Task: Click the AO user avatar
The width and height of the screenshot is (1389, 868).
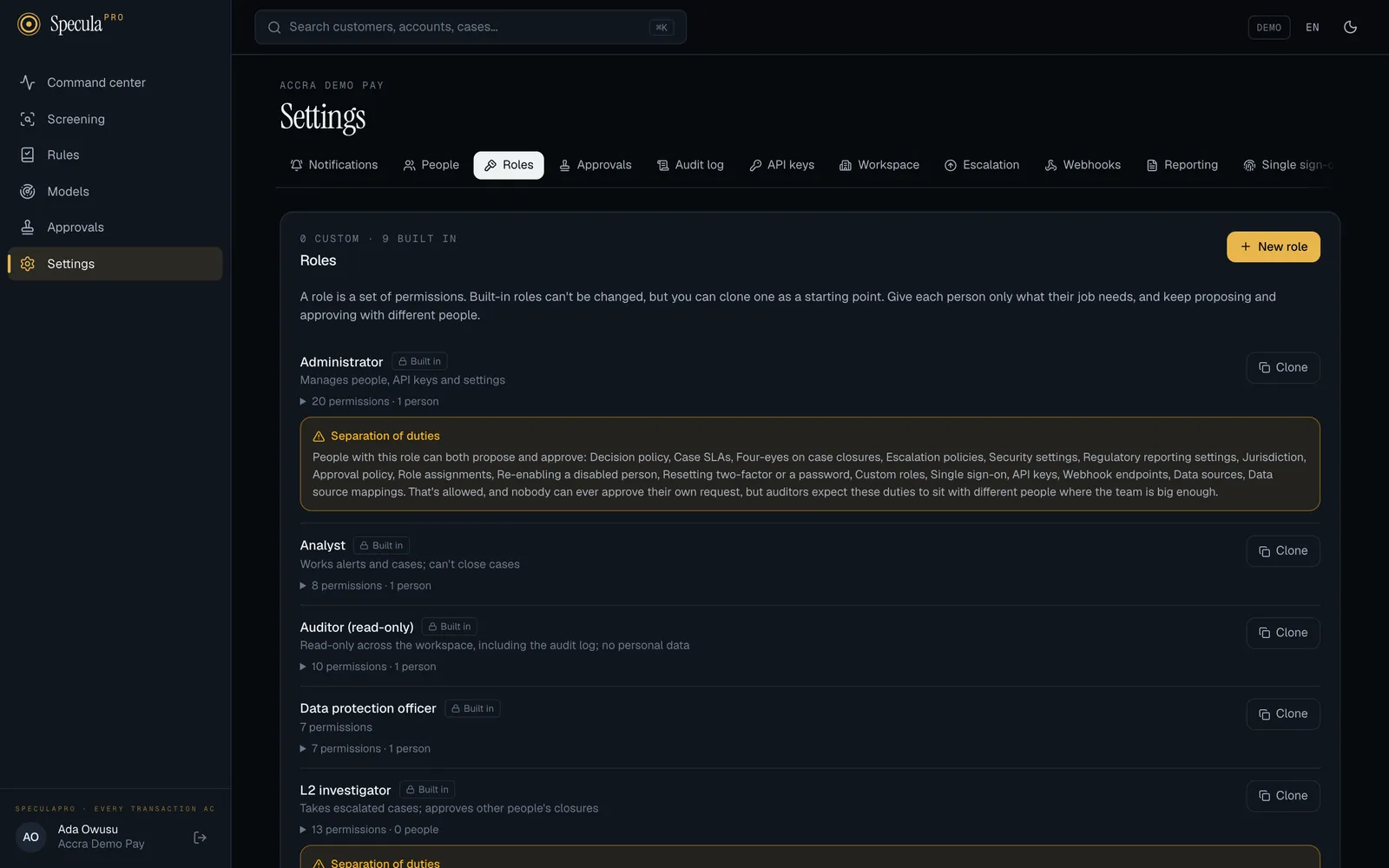Action: [x=30, y=838]
